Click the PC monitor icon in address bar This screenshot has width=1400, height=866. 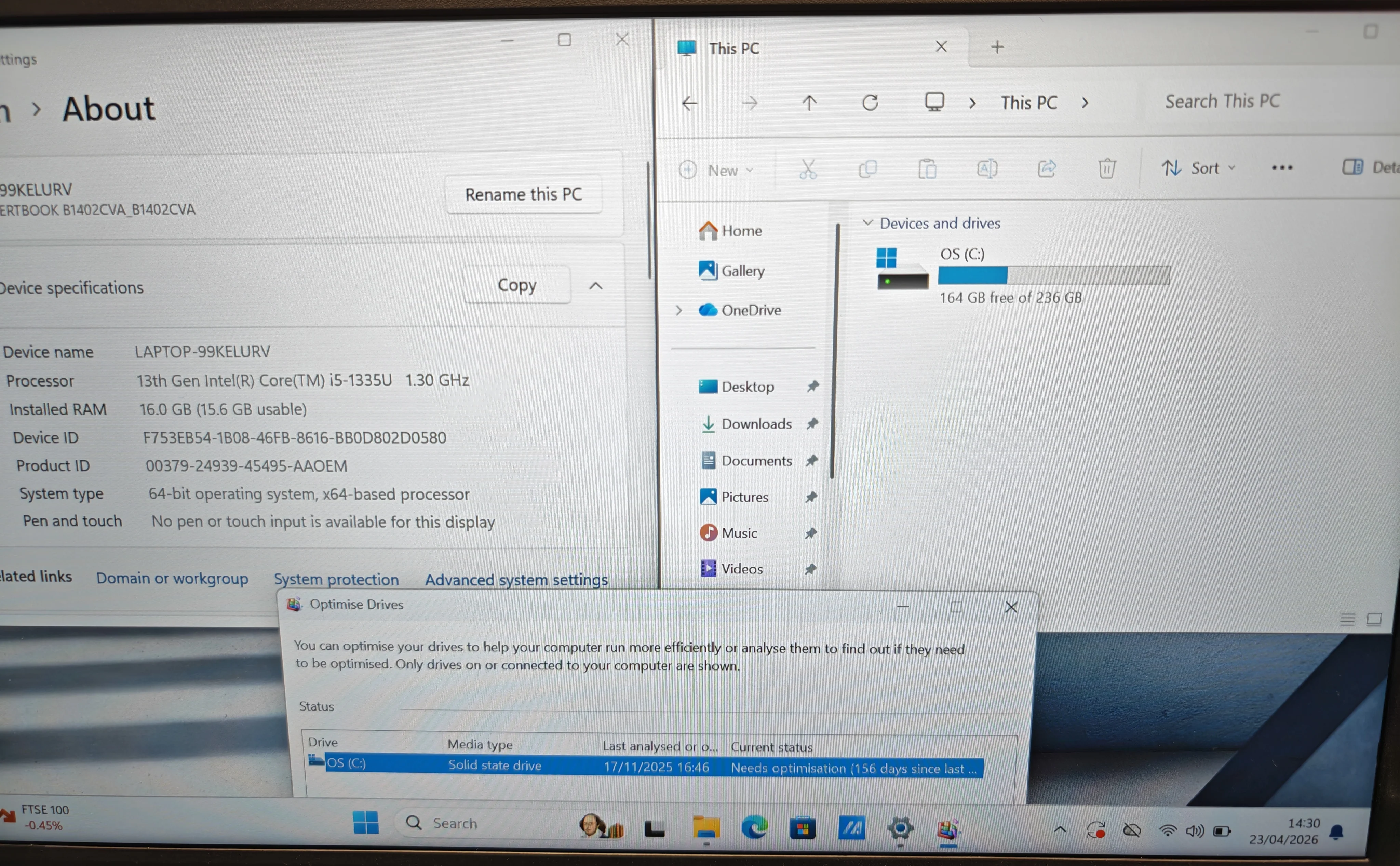pyautogui.click(x=934, y=102)
